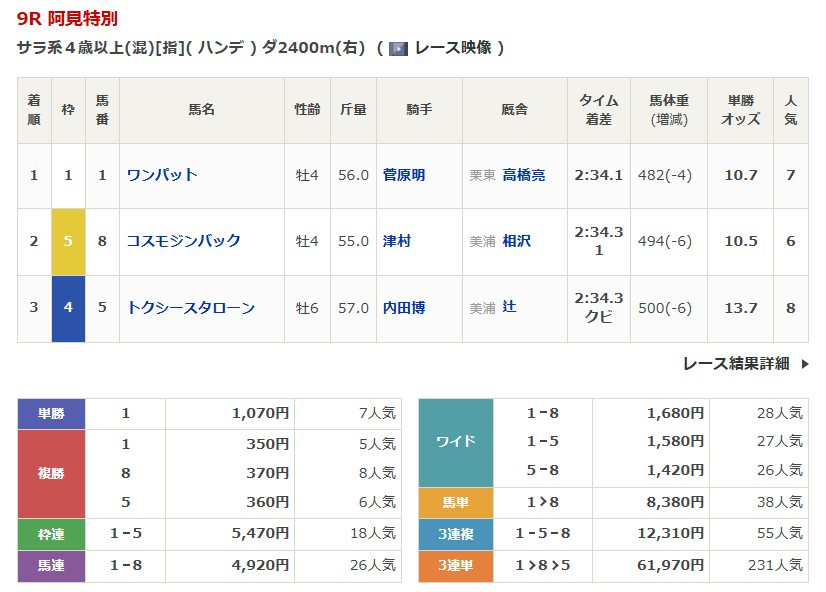
Task: Open trainer 相沢 page
Action: coord(517,241)
